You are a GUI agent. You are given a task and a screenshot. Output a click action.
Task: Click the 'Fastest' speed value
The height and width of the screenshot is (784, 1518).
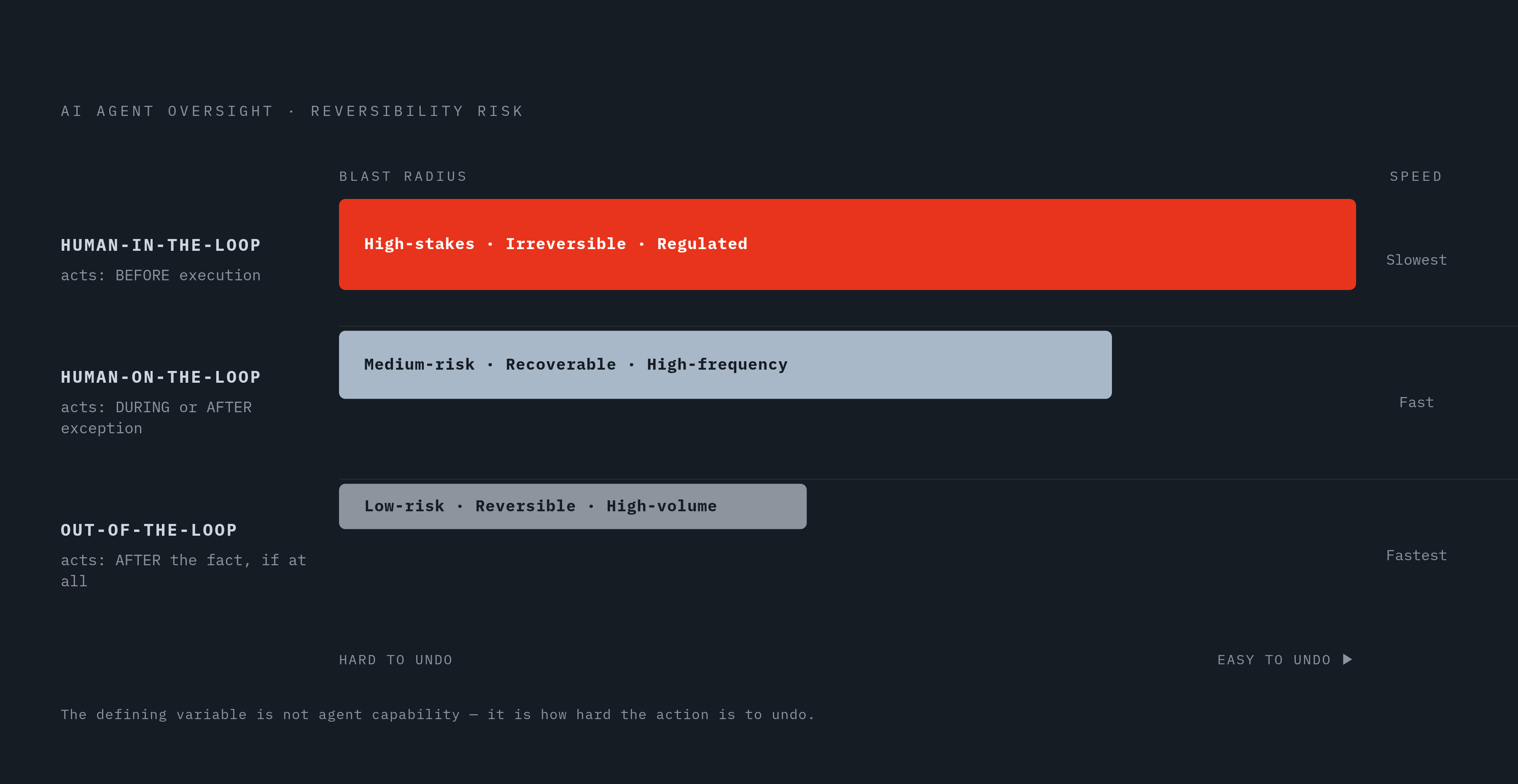click(x=1416, y=556)
